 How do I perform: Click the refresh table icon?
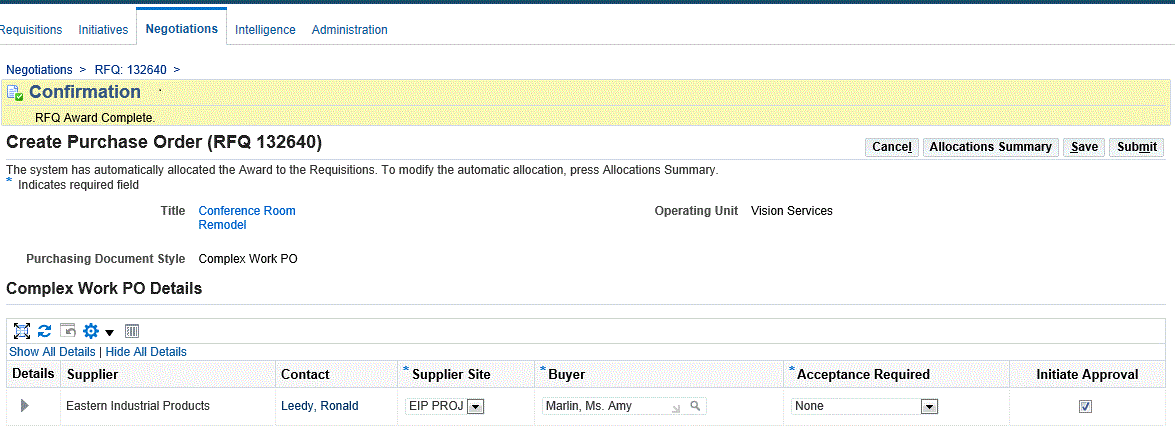[x=44, y=331]
